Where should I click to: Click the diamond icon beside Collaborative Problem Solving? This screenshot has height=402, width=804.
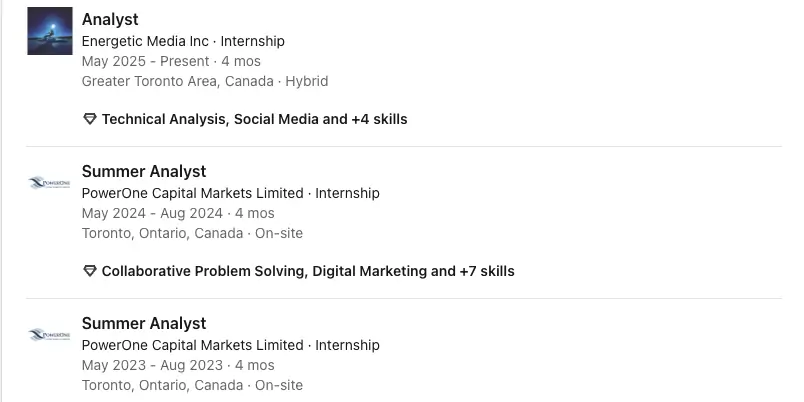[90, 271]
